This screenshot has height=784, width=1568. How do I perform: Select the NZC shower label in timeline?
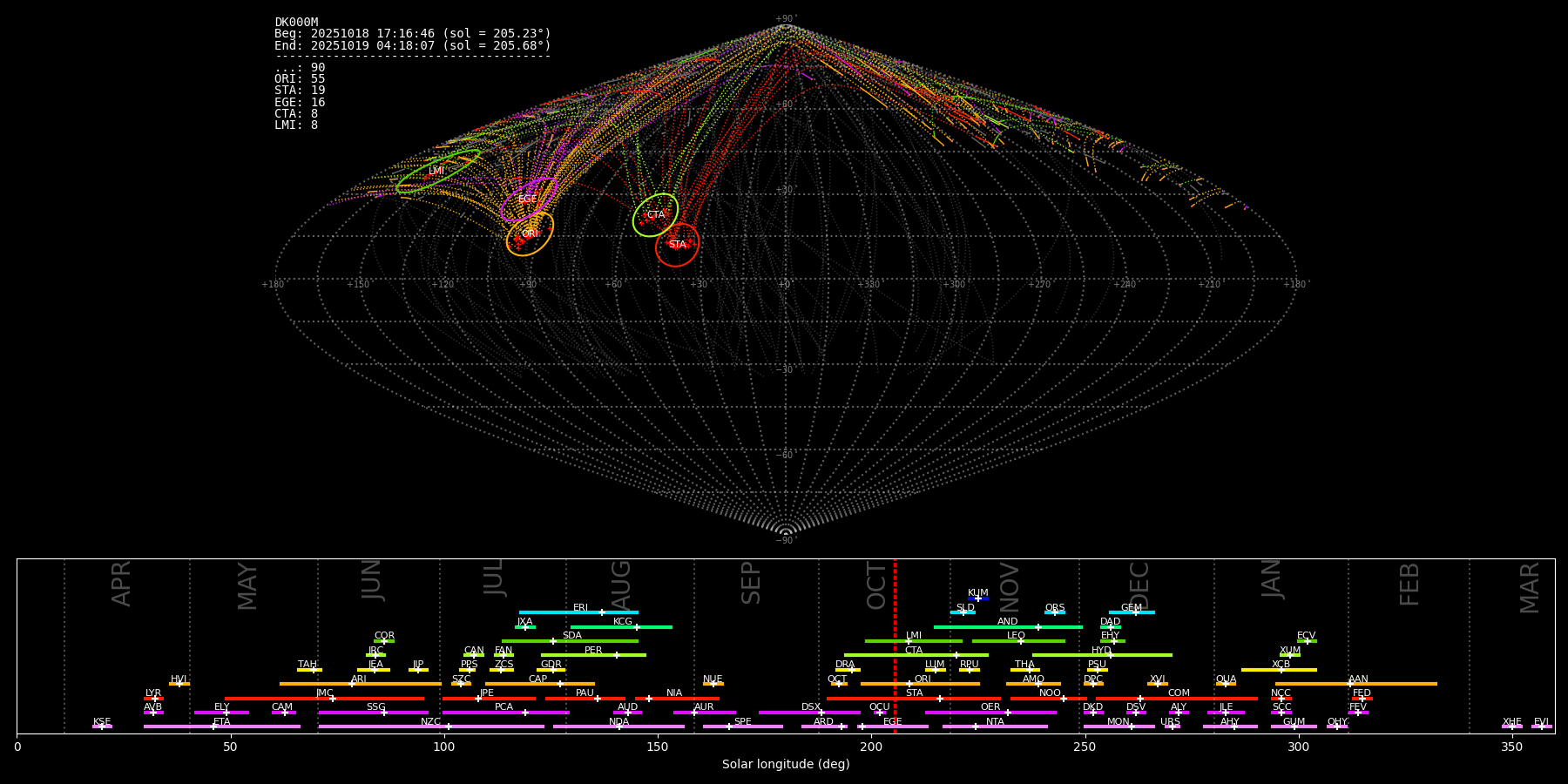tap(430, 721)
